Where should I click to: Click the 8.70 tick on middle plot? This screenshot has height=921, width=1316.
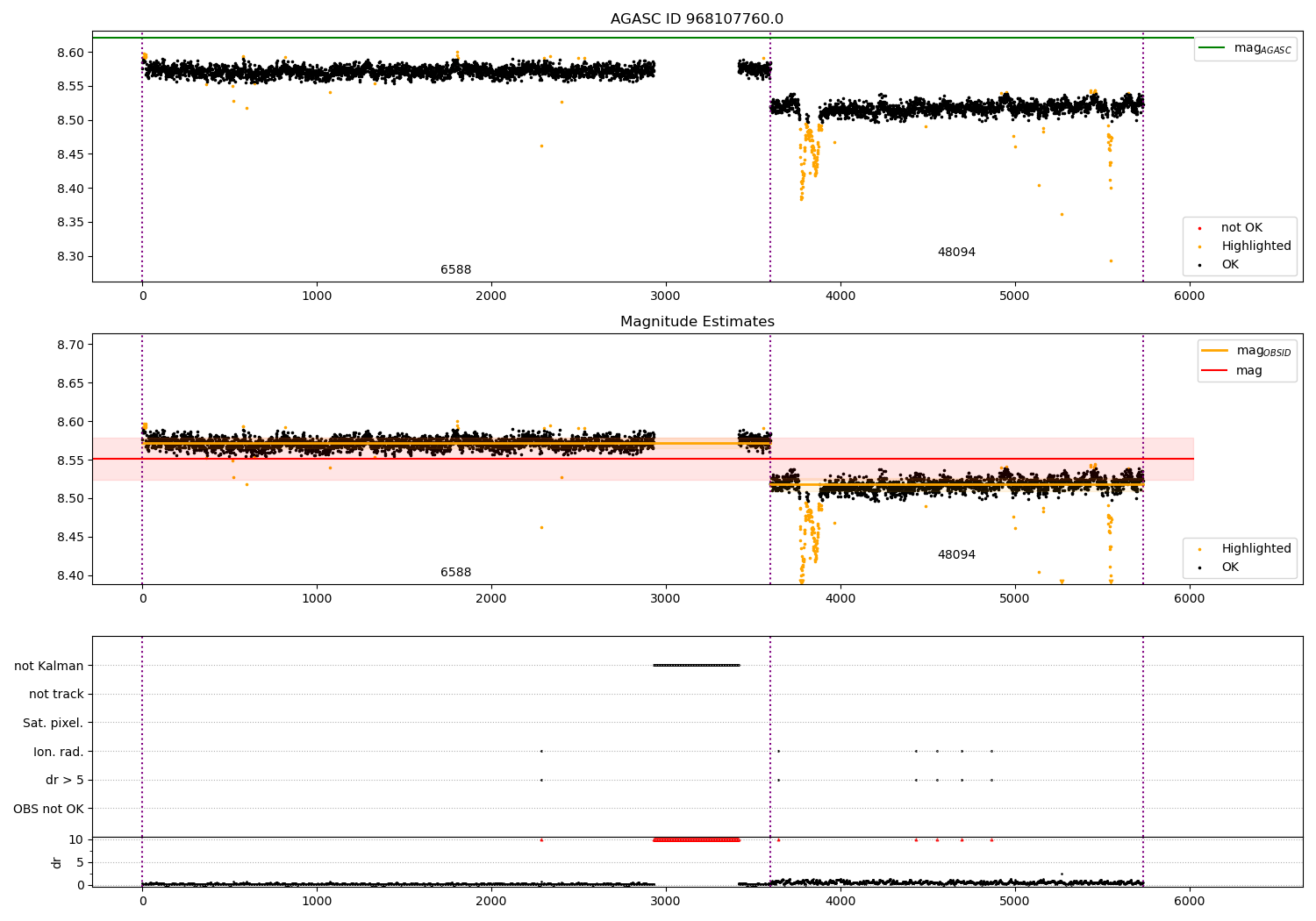(x=70, y=345)
